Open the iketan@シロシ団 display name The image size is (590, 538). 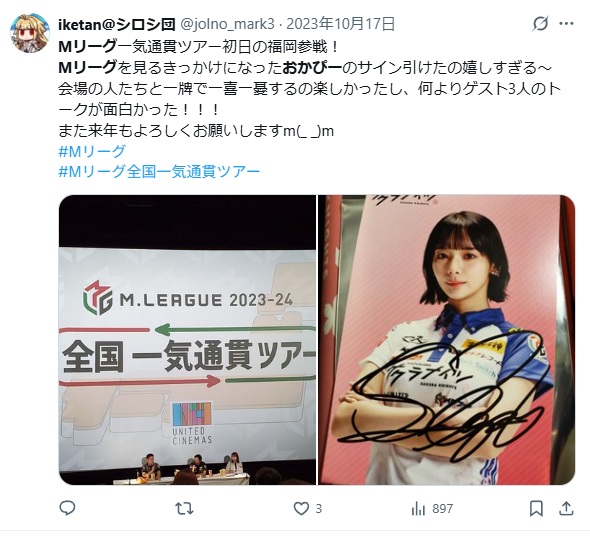point(117,24)
